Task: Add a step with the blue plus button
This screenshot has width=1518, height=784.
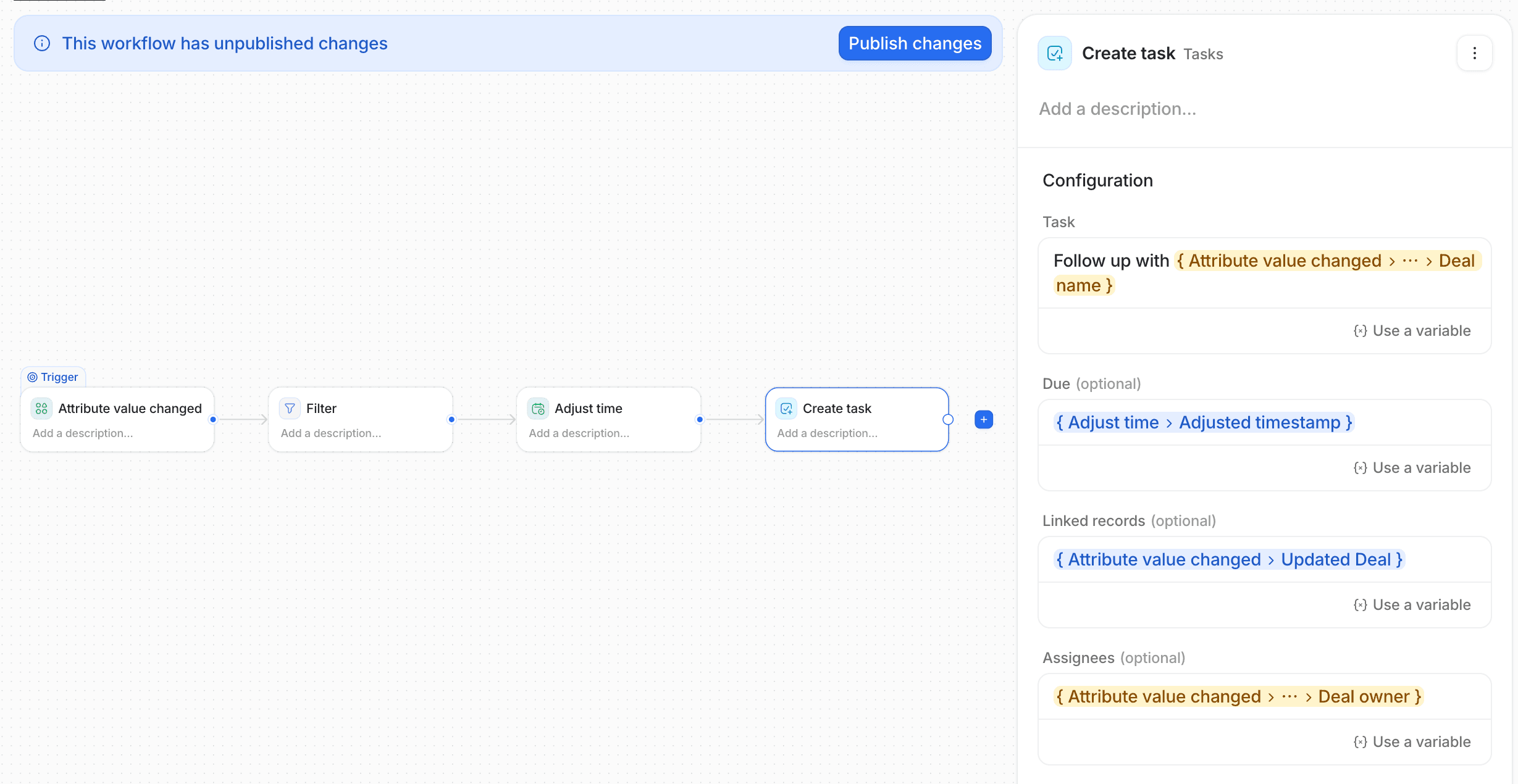Action: 984,420
